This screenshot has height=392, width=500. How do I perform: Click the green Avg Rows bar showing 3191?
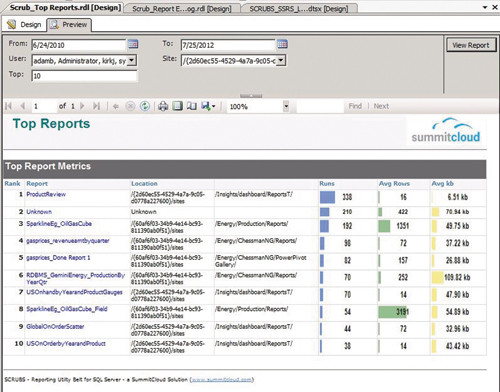tap(392, 312)
